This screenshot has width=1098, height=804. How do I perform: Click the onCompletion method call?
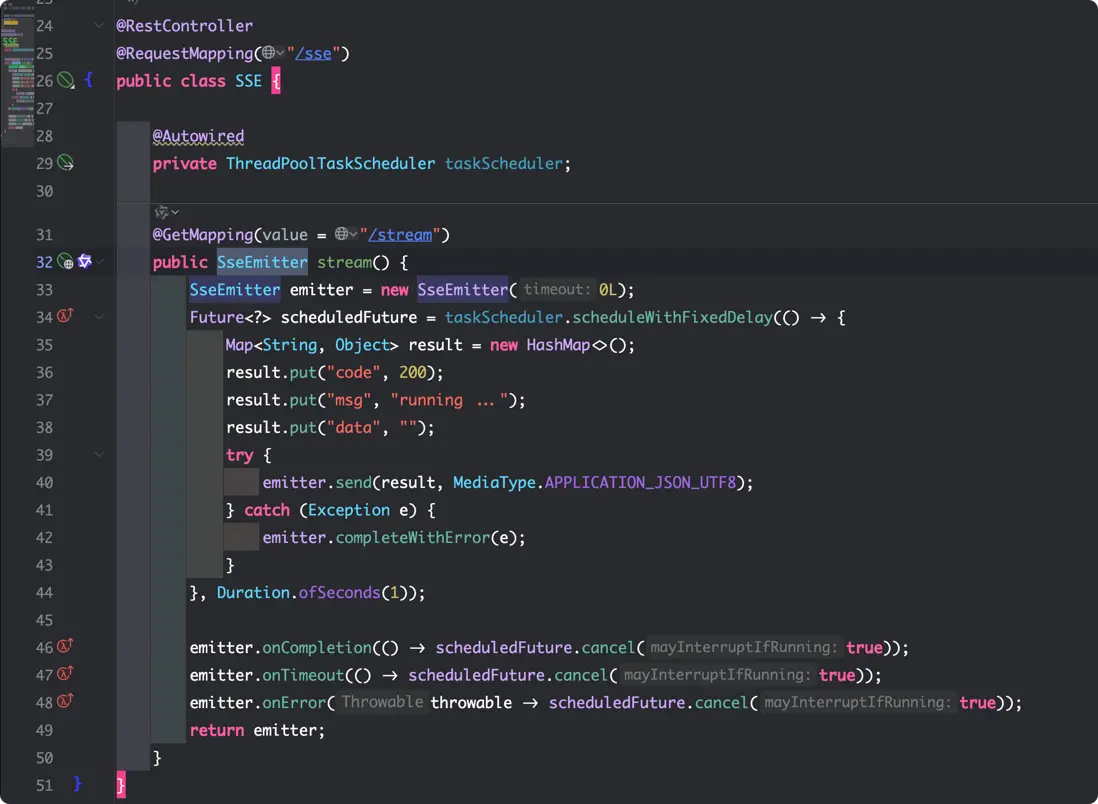pos(317,647)
